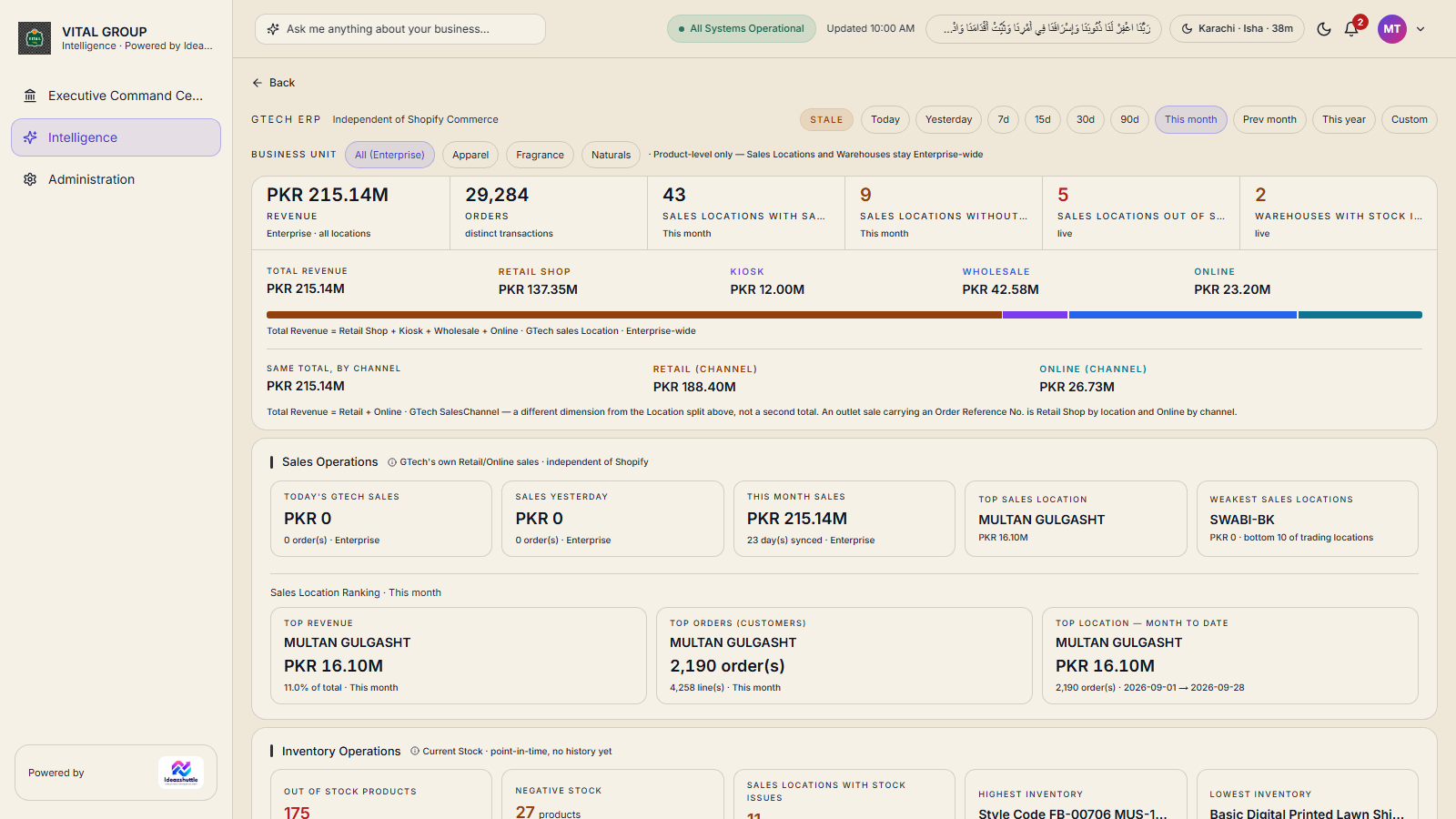This screenshot has width=1456, height=819.
Task: Click the MT user avatar
Action: click(x=1391, y=29)
